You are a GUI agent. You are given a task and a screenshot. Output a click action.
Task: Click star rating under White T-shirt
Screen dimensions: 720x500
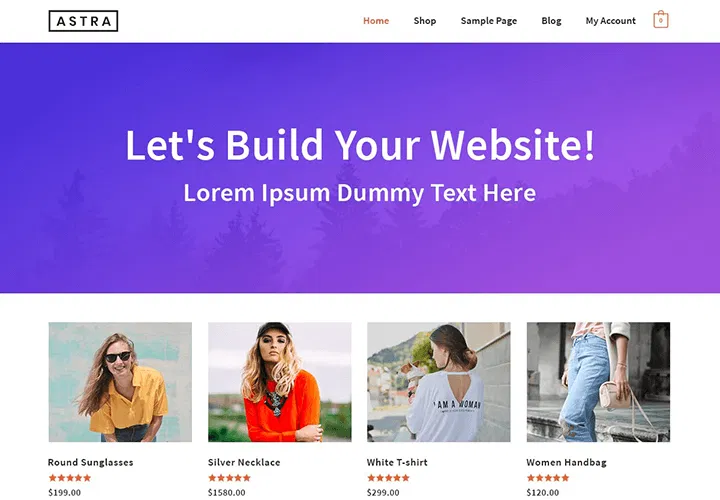(388, 478)
